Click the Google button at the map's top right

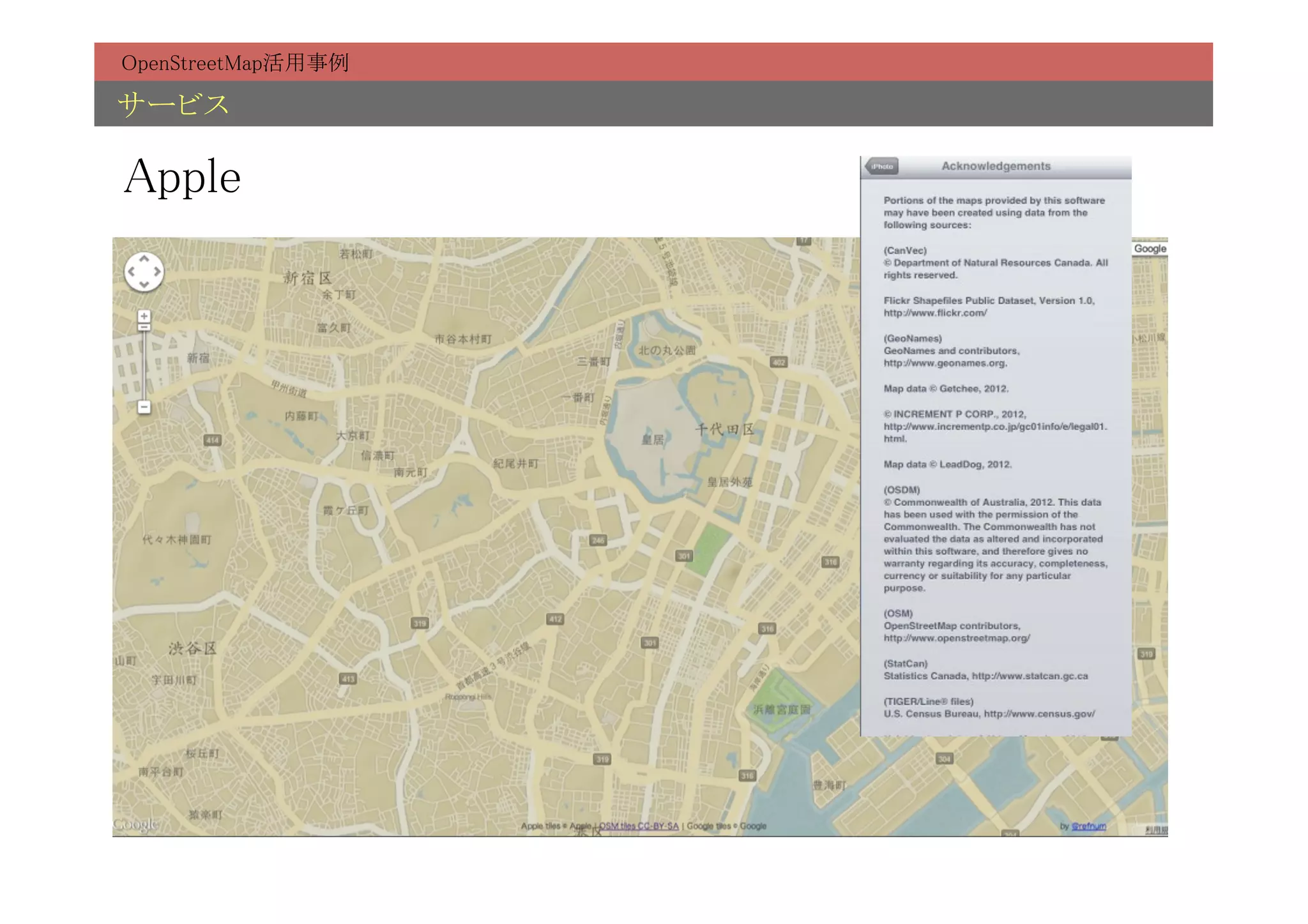[x=1150, y=248]
